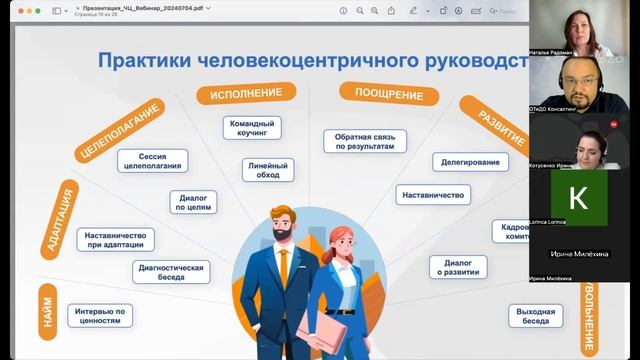Click the 'Диалог по целям' box

[193, 202]
